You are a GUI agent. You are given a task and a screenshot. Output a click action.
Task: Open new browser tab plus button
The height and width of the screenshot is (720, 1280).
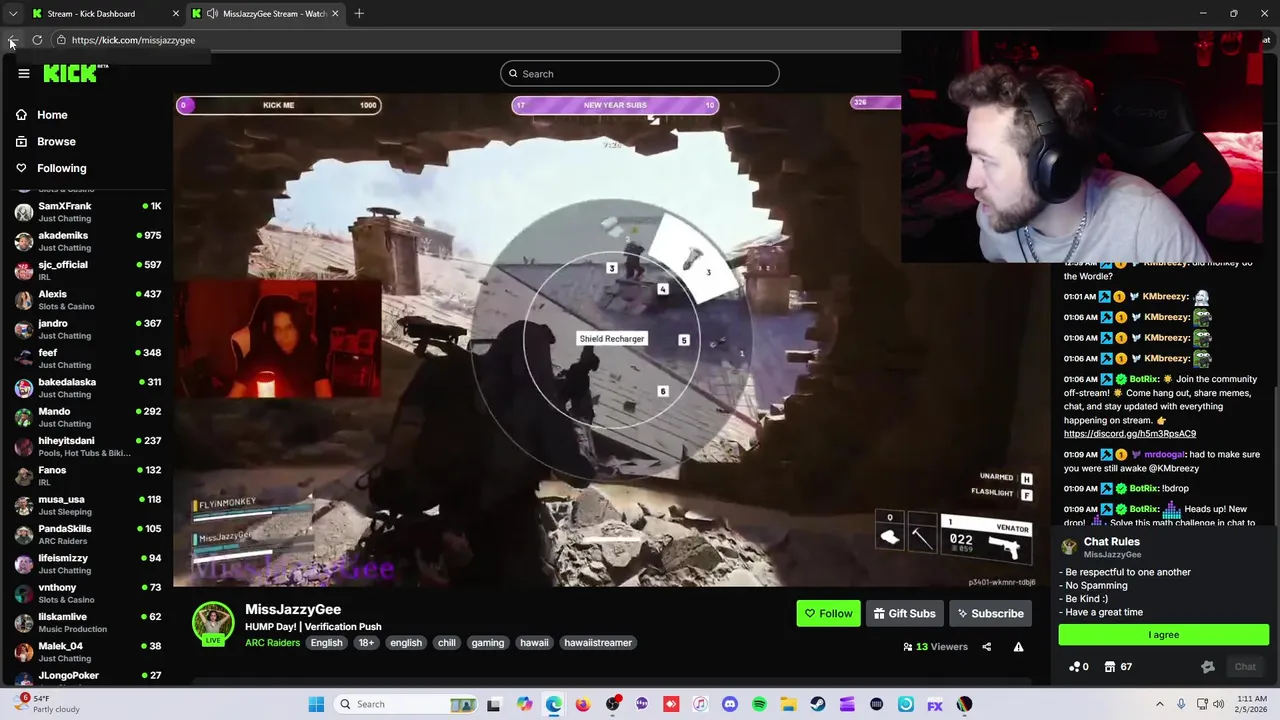(359, 13)
